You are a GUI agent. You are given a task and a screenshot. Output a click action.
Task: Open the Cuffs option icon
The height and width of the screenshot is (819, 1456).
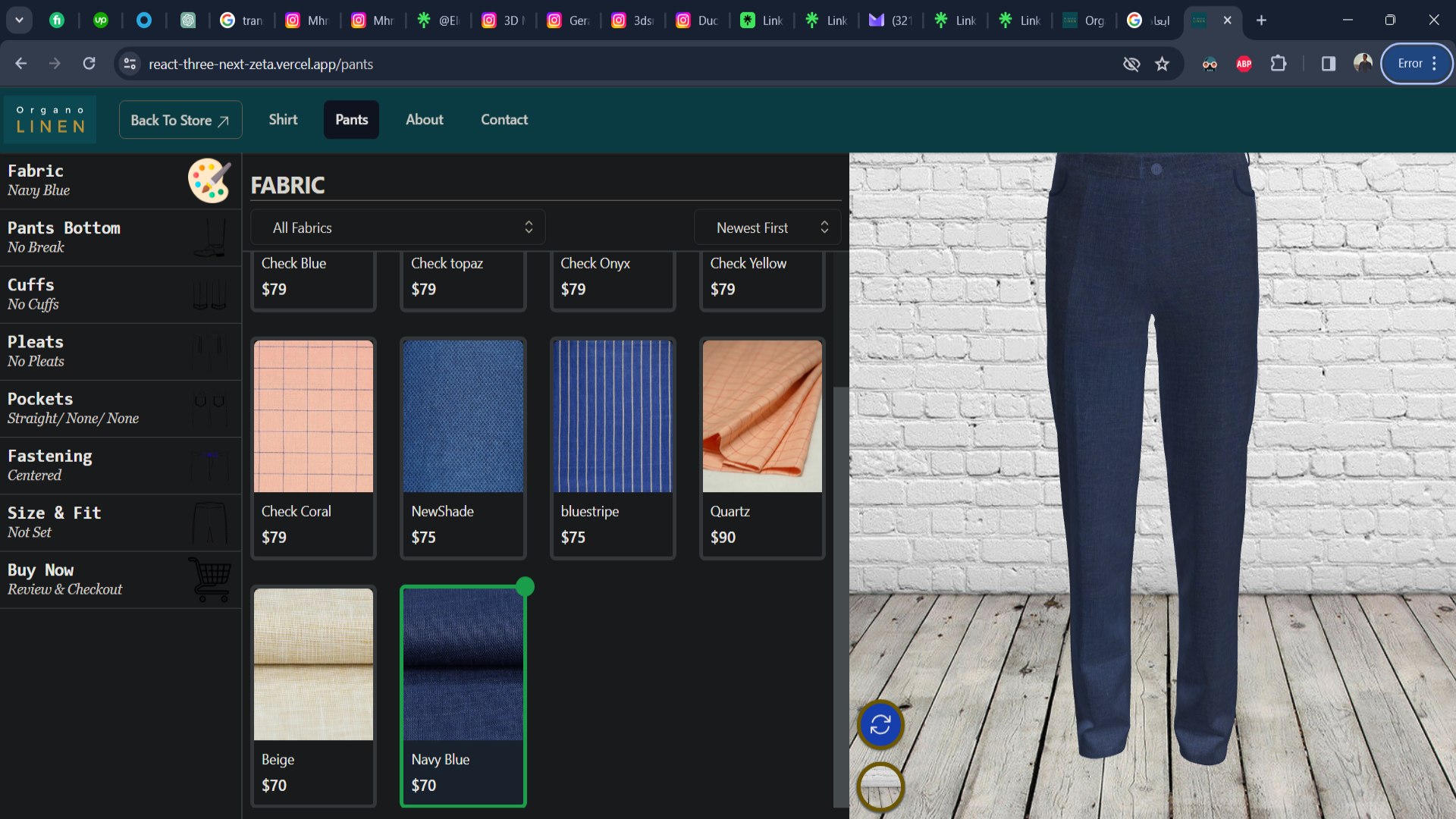(209, 294)
